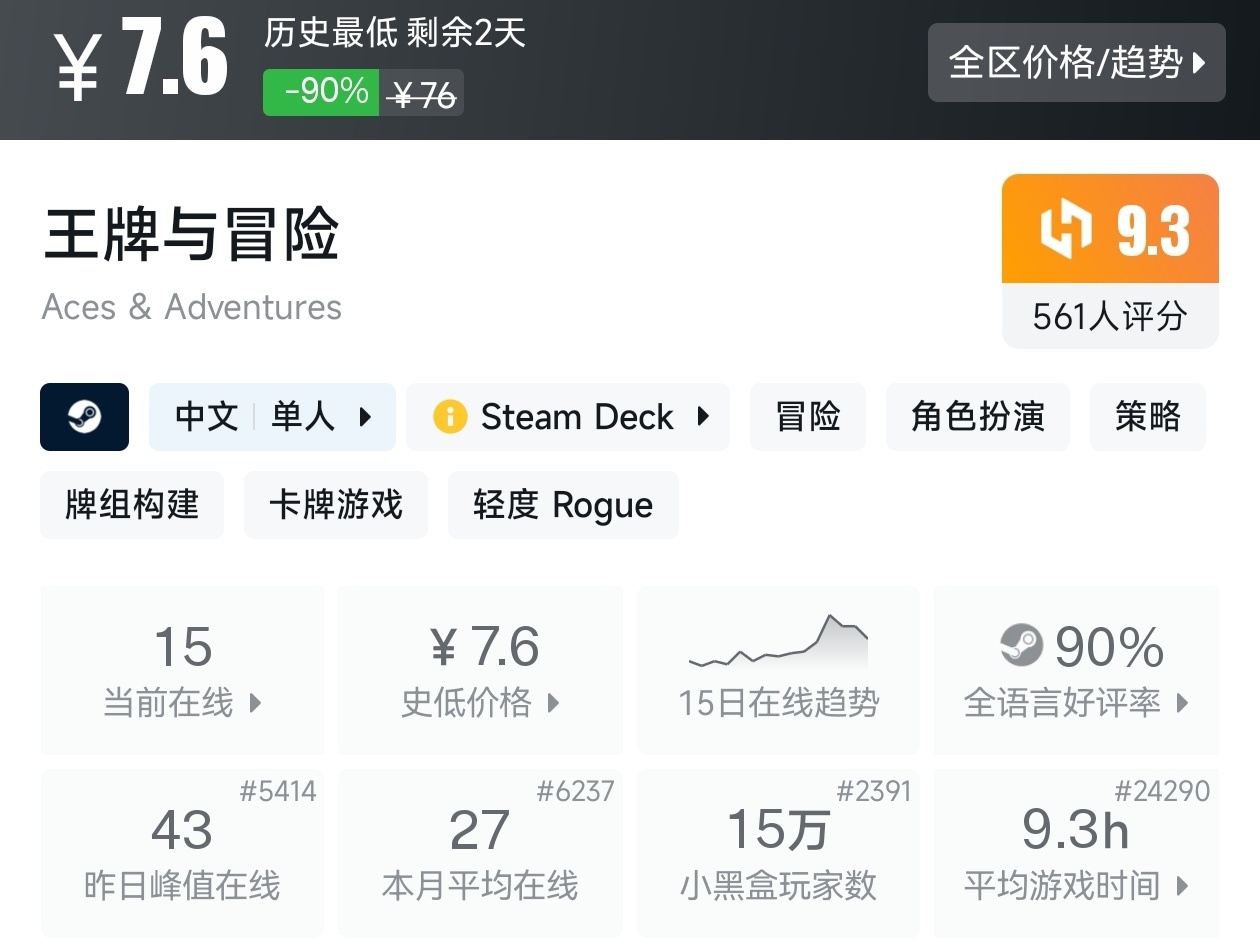Expand the 全语言好评率 review rate arrow
This screenshot has height=944, width=1260.
click(1183, 703)
